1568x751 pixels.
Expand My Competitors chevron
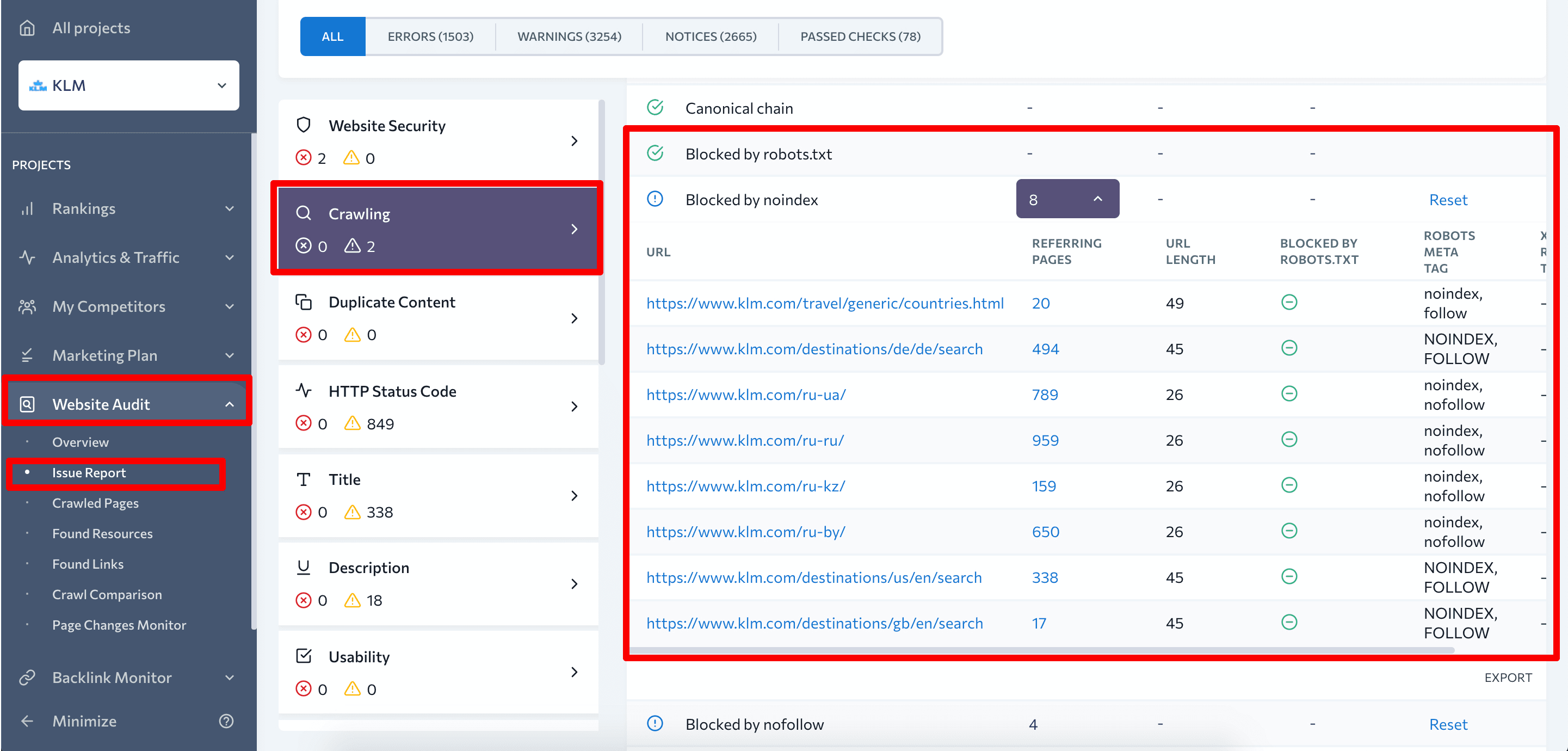tap(230, 306)
